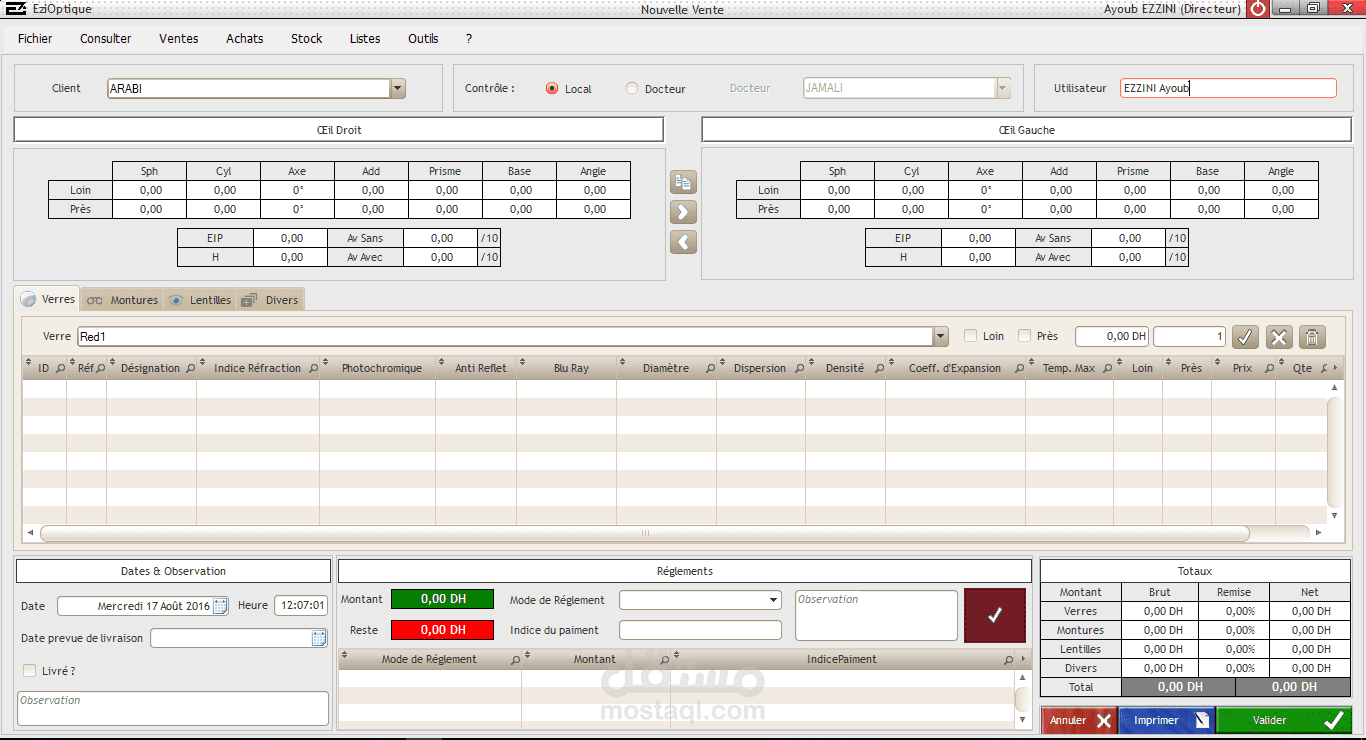The image size is (1366, 740).
Task: Click the search icon in Dispersion column header
Action: [799, 369]
